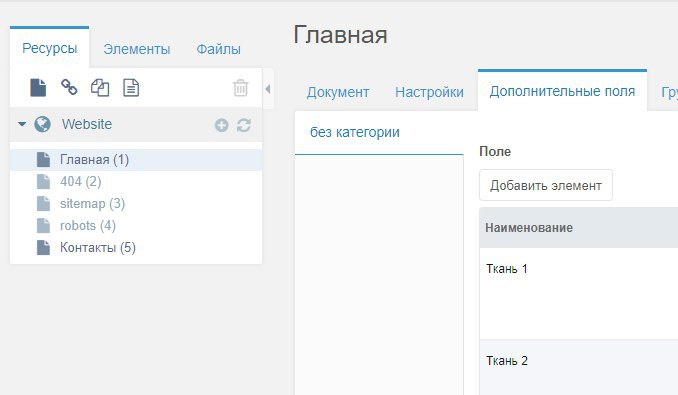Image resolution: width=678 pixels, height=395 pixels.
Task: Click the Контакты (5) page icon
Action: coord(43,248)
